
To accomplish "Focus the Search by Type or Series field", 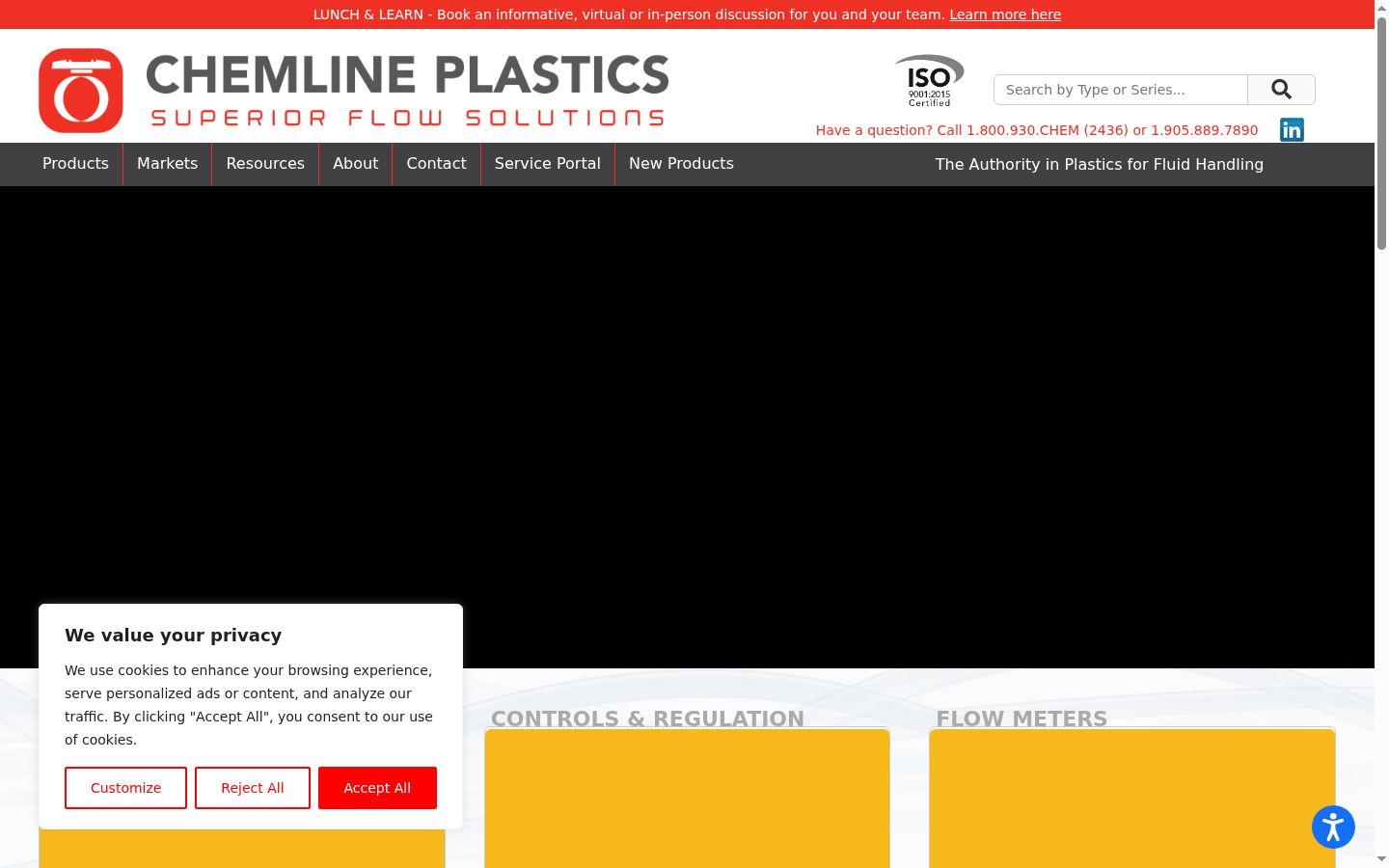I will [x=1121, y=90].
